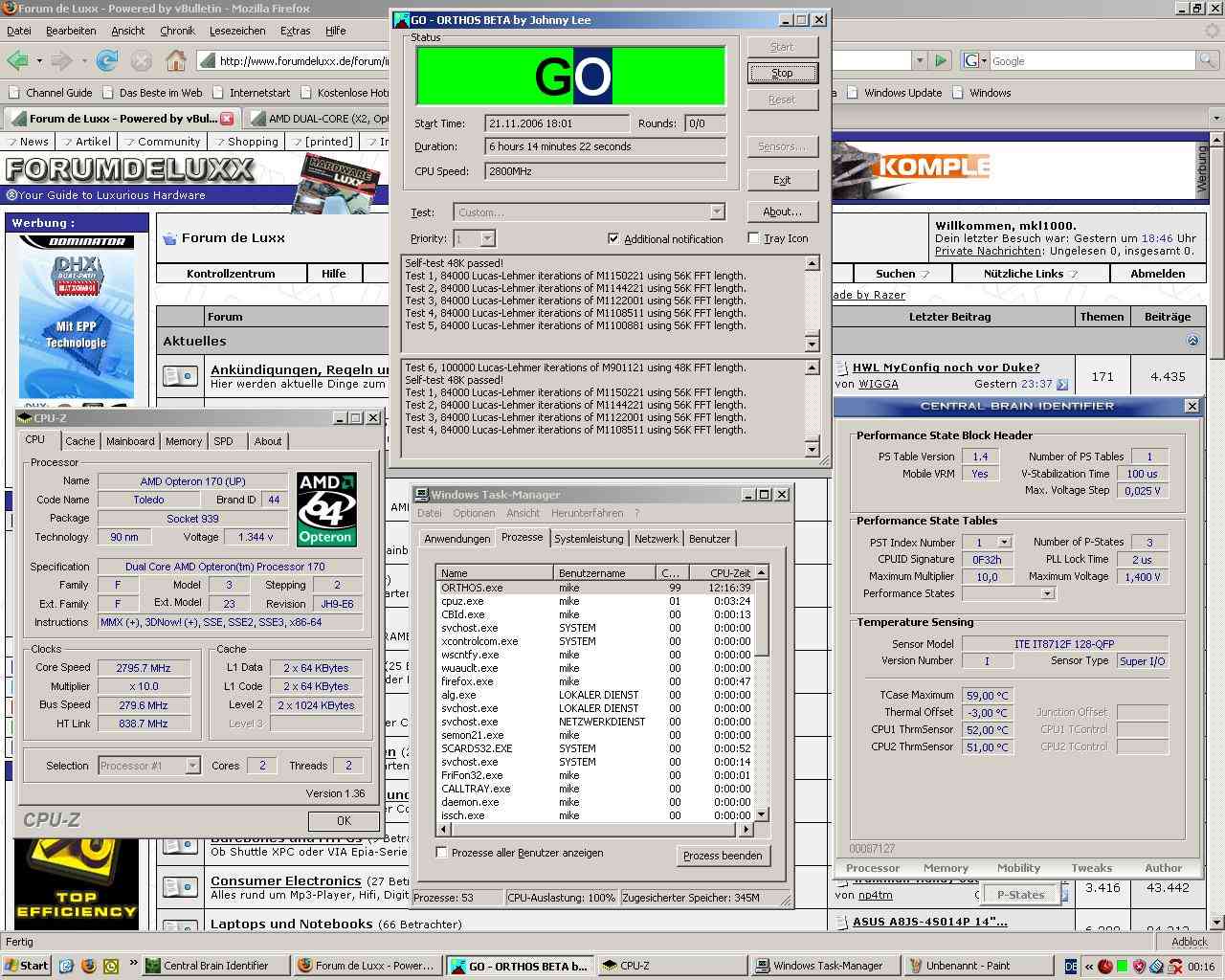
Task: Click the Firefox home icon
Action: pos(175,60)
